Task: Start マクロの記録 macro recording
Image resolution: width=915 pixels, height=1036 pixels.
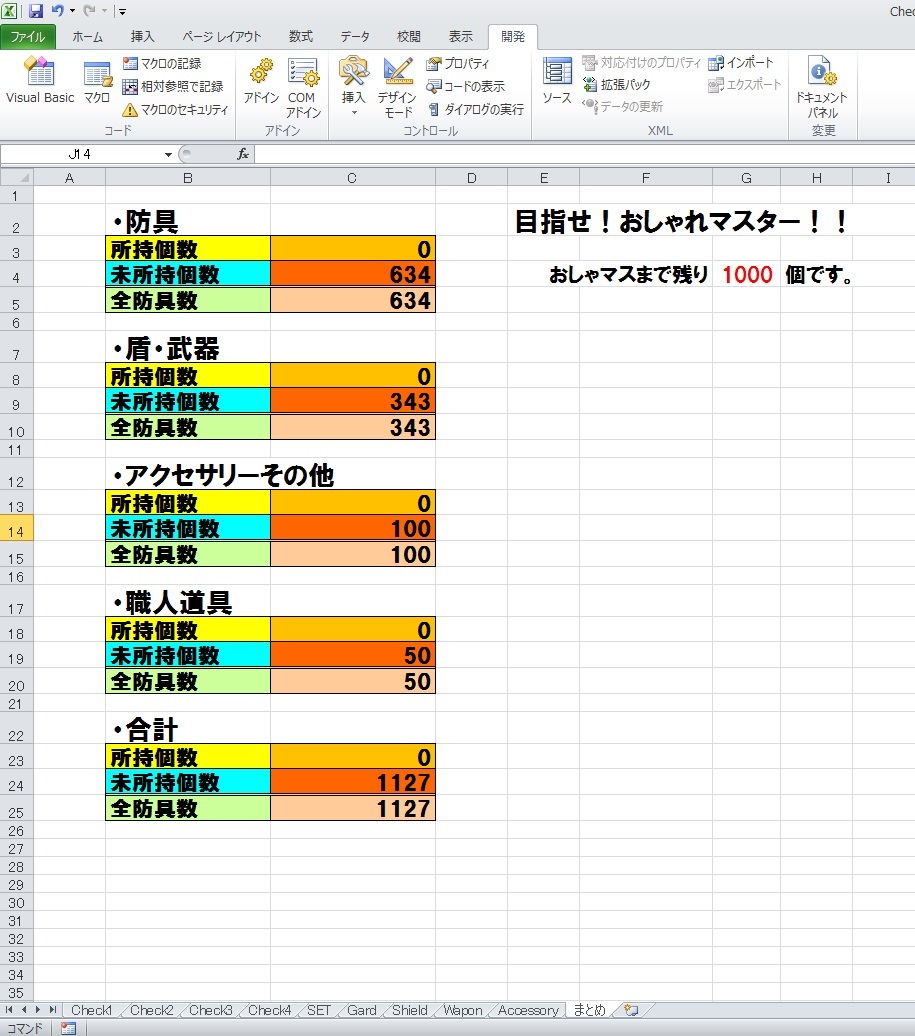Action: point(163,63)
